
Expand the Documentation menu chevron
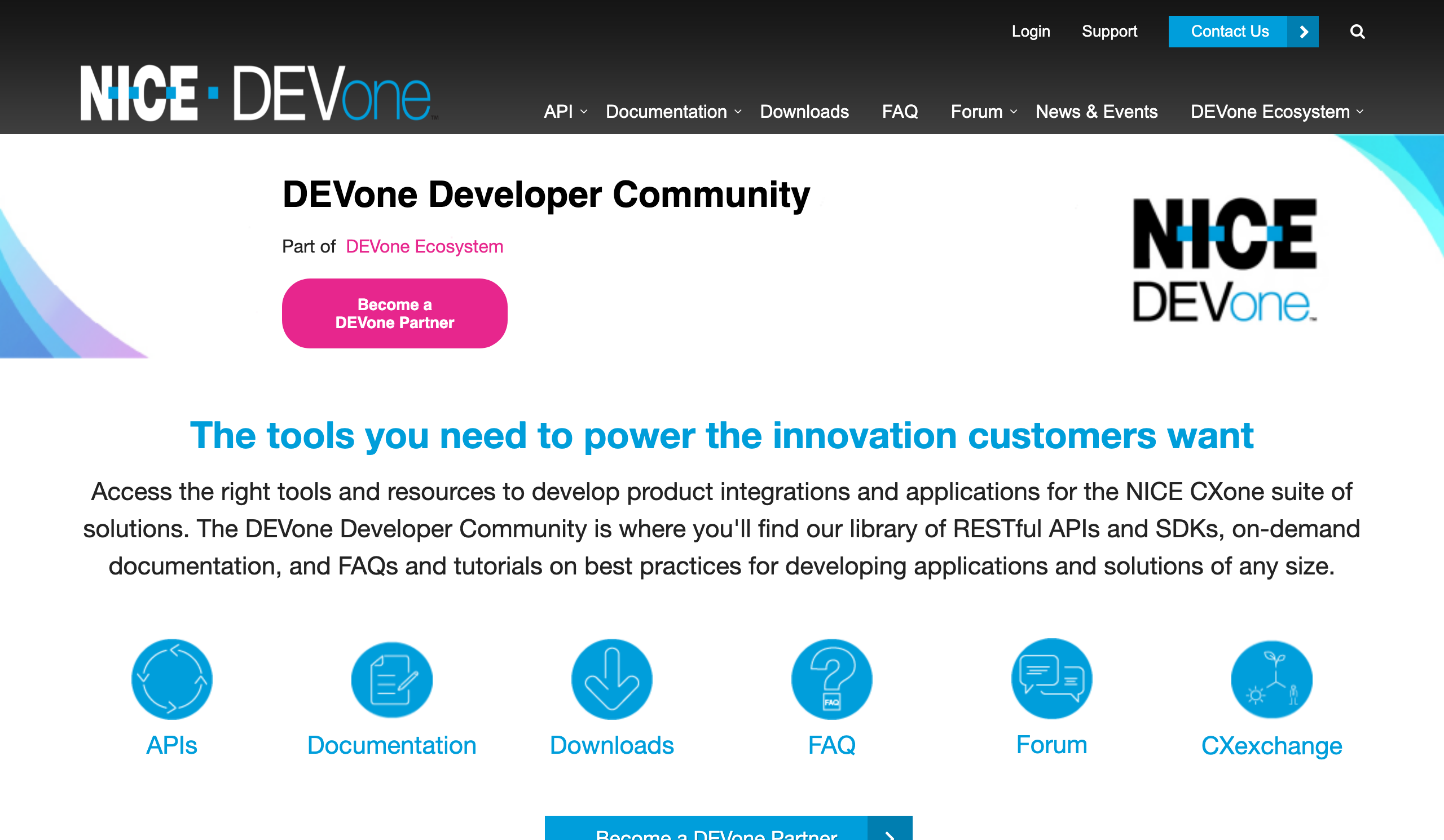pyautogui.click(x=738, y=112)
